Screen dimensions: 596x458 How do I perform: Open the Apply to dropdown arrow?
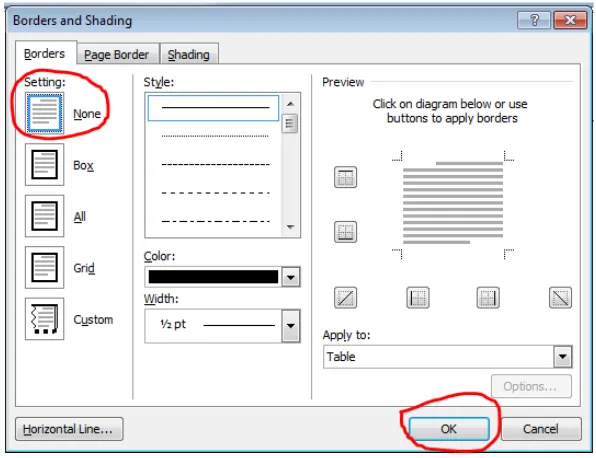click(x=563, y=357)
